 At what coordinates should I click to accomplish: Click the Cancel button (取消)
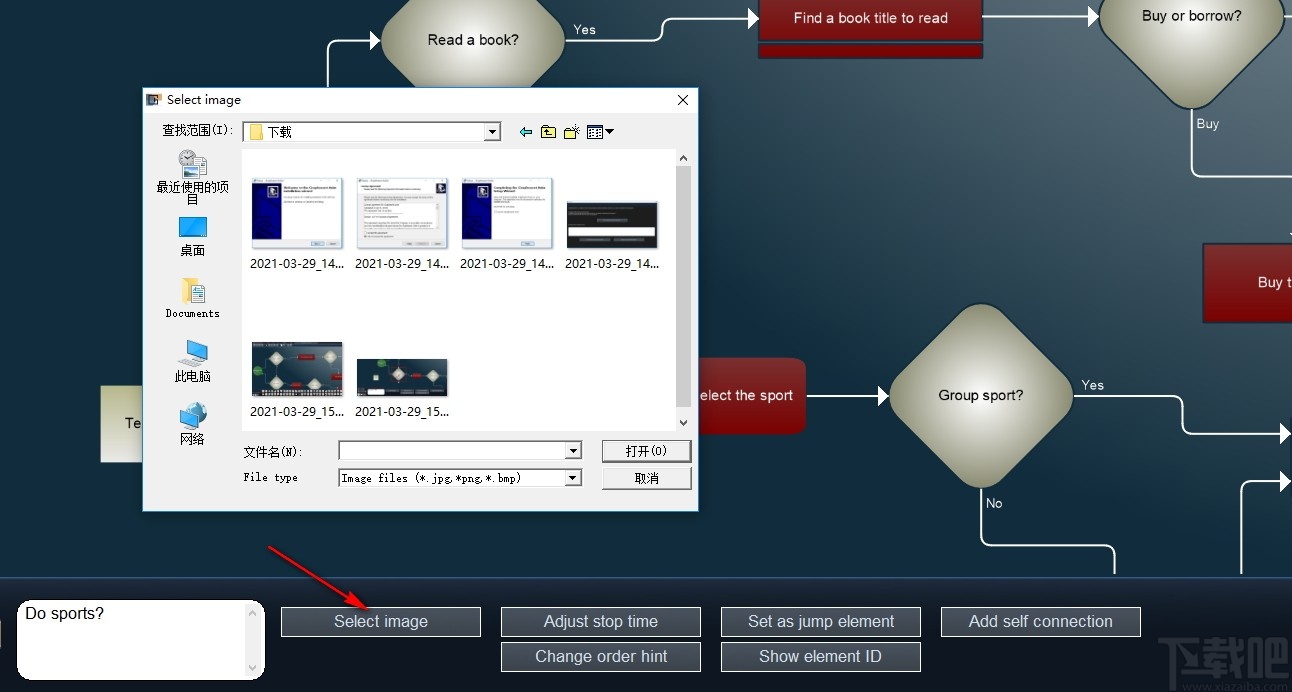[646, 478]
